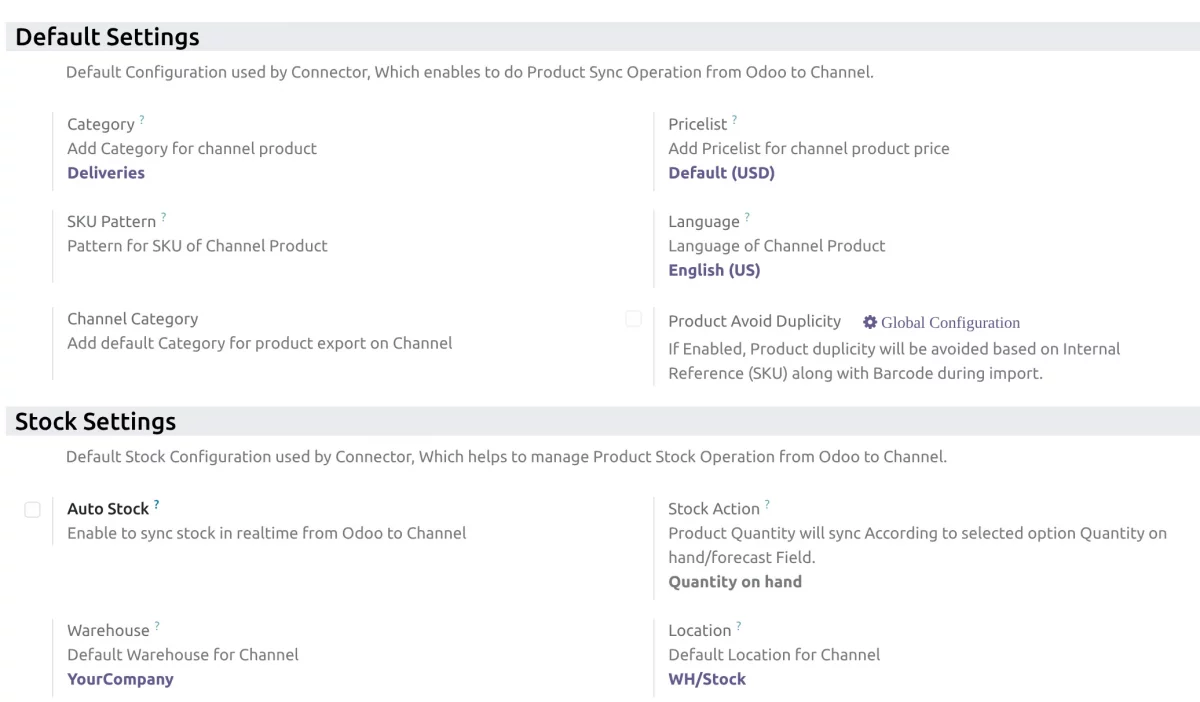This screenshot has width=1200, height=702.
Task: Open the Pricelist help tooltip icon
Action: [x=735, y=118]
